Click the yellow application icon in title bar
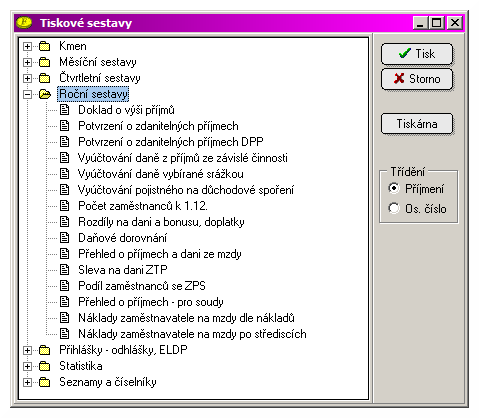This screenshot has height=418, width=479. click(x=24, y=23)
